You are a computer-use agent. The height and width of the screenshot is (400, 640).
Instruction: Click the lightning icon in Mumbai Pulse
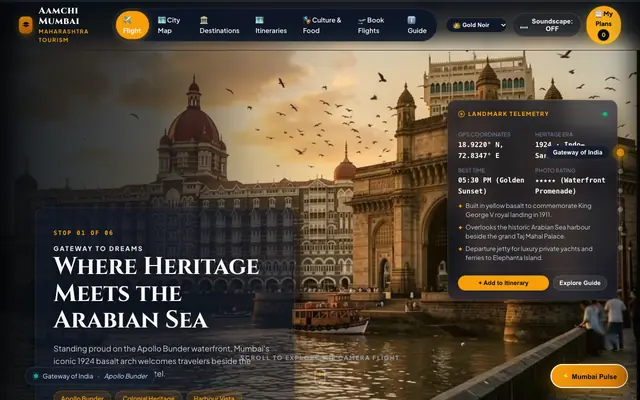(566, 376)
